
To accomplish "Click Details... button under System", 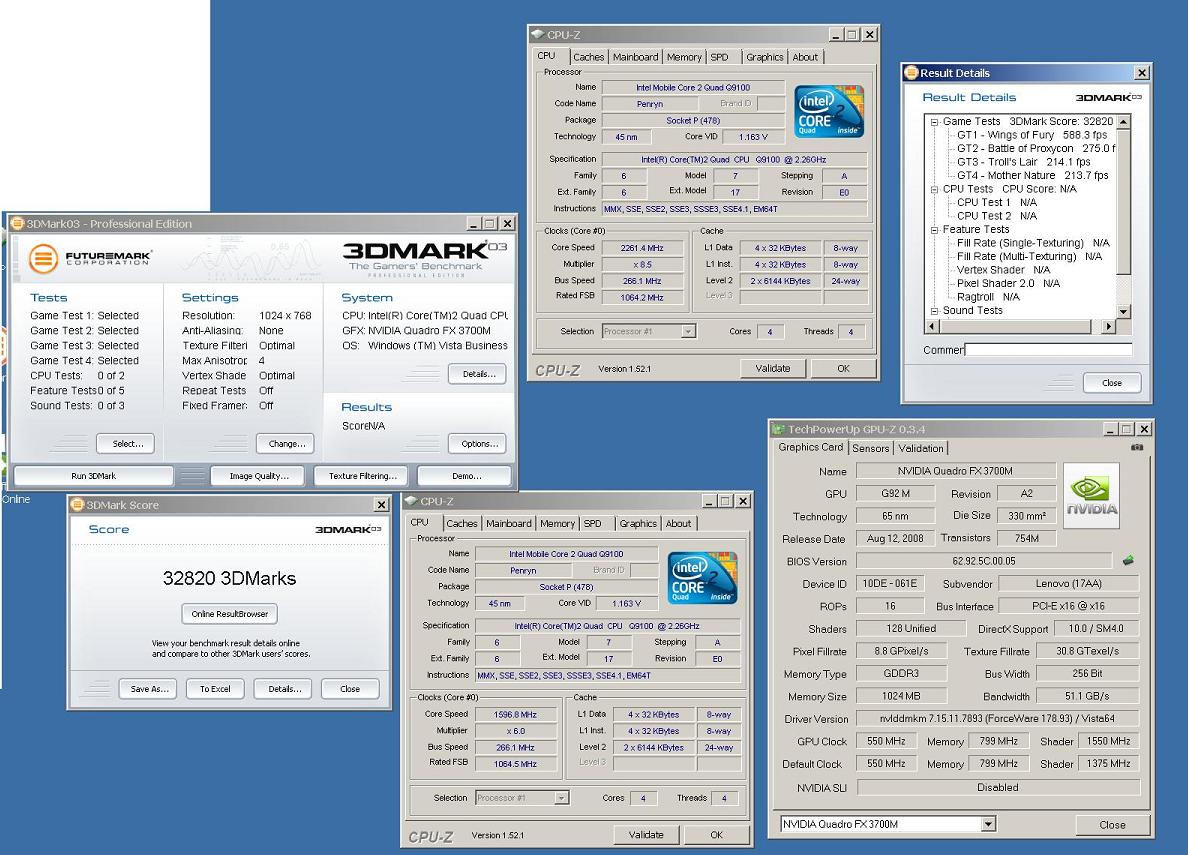I will [478, 374].
